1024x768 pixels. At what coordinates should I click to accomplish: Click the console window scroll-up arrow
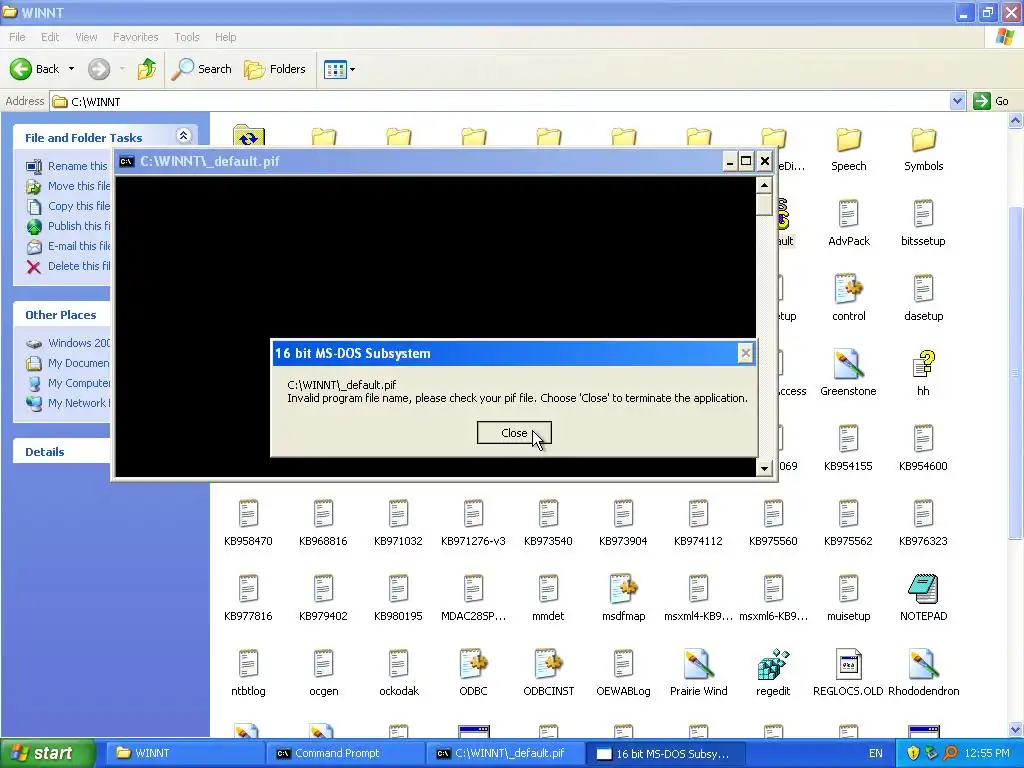coord(764,185)
